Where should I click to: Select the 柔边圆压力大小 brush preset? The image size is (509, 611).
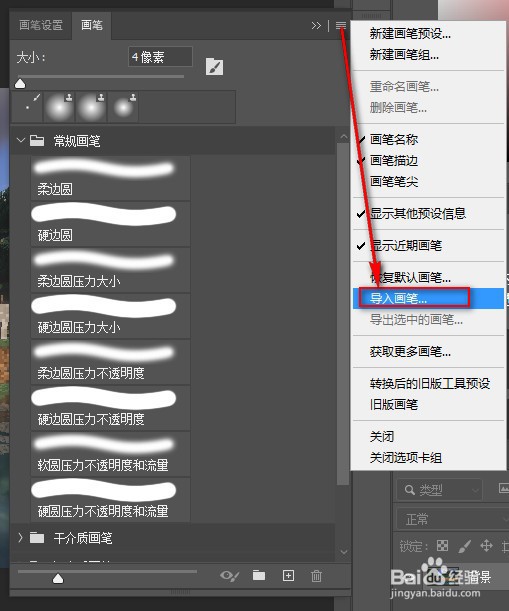pyautogui.click(x=110, y=270)
